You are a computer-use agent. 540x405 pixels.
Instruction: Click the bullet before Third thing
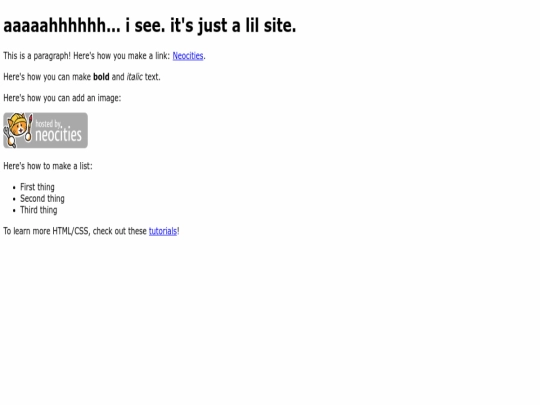click(x=14, y=211)
